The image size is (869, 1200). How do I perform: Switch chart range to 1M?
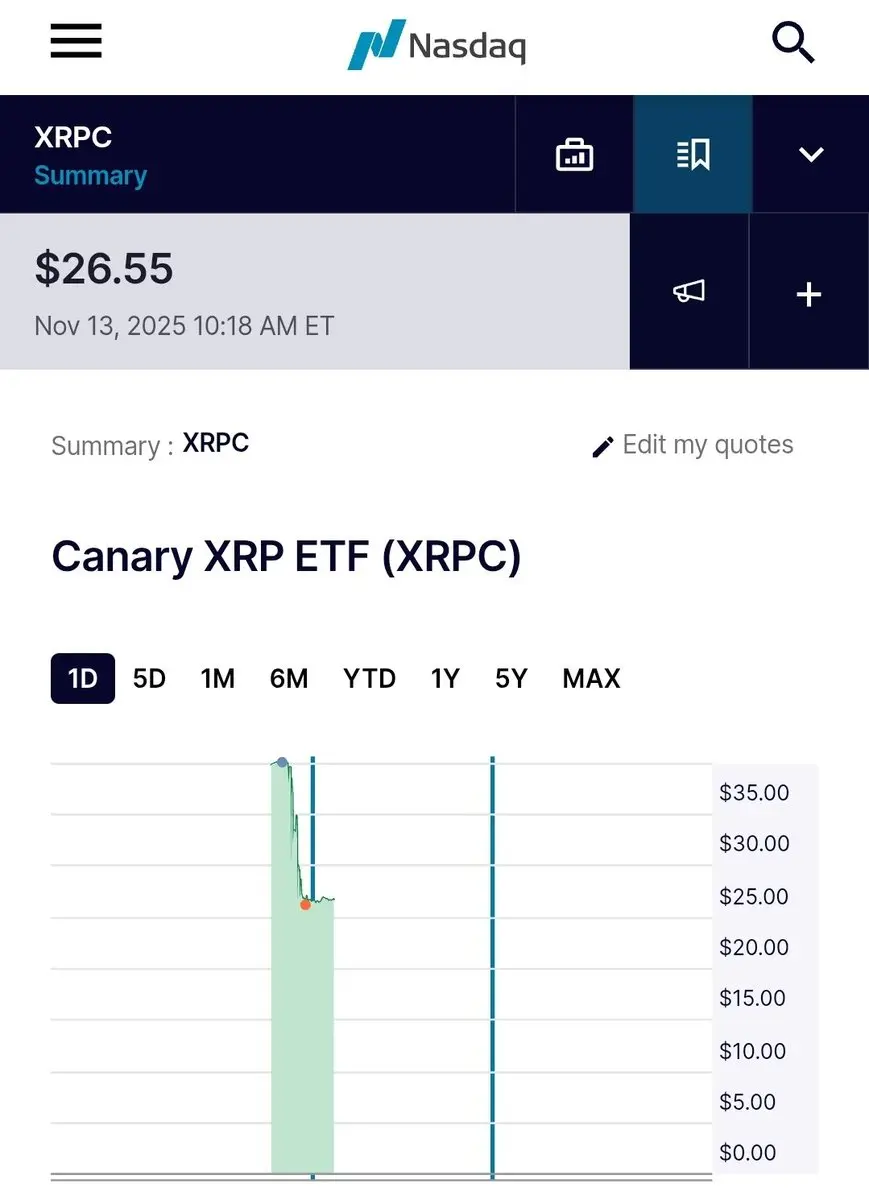tap(217, 678)
